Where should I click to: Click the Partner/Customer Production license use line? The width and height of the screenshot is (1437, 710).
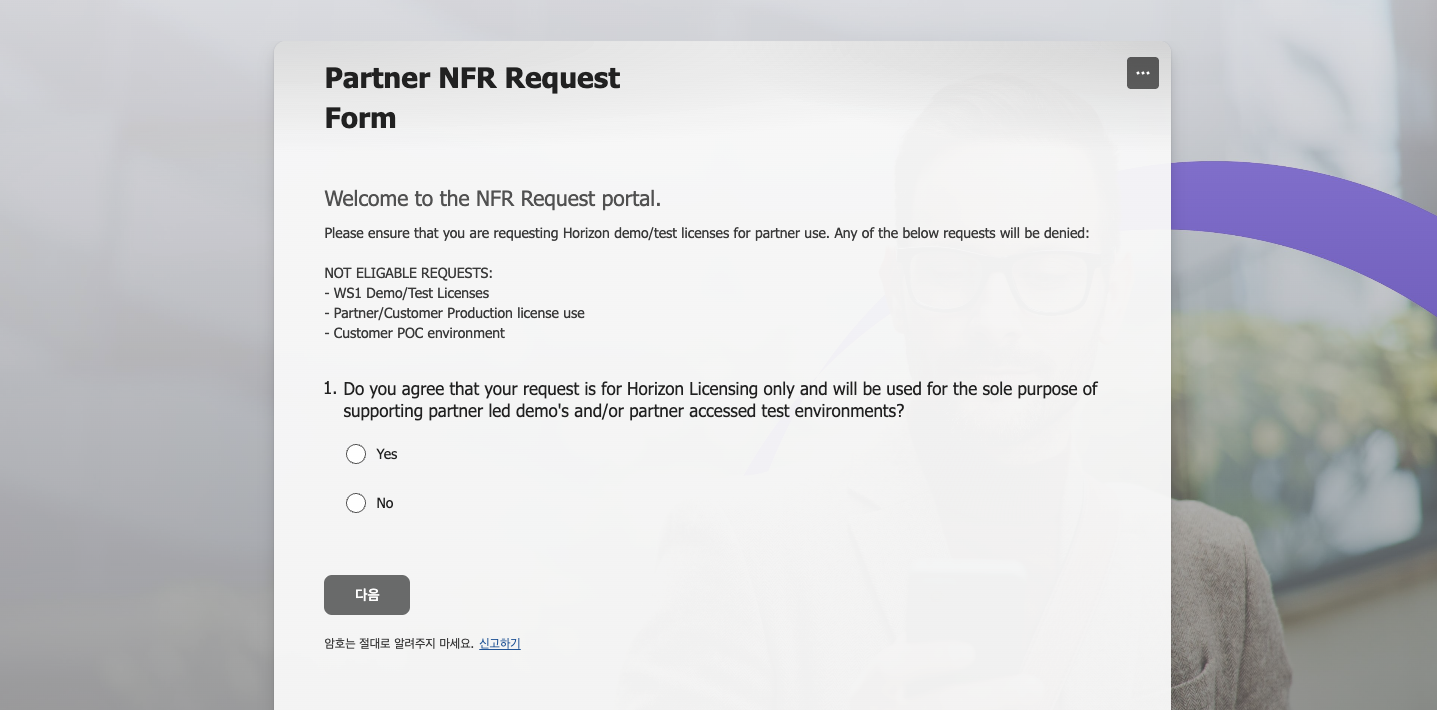point(454,313)
